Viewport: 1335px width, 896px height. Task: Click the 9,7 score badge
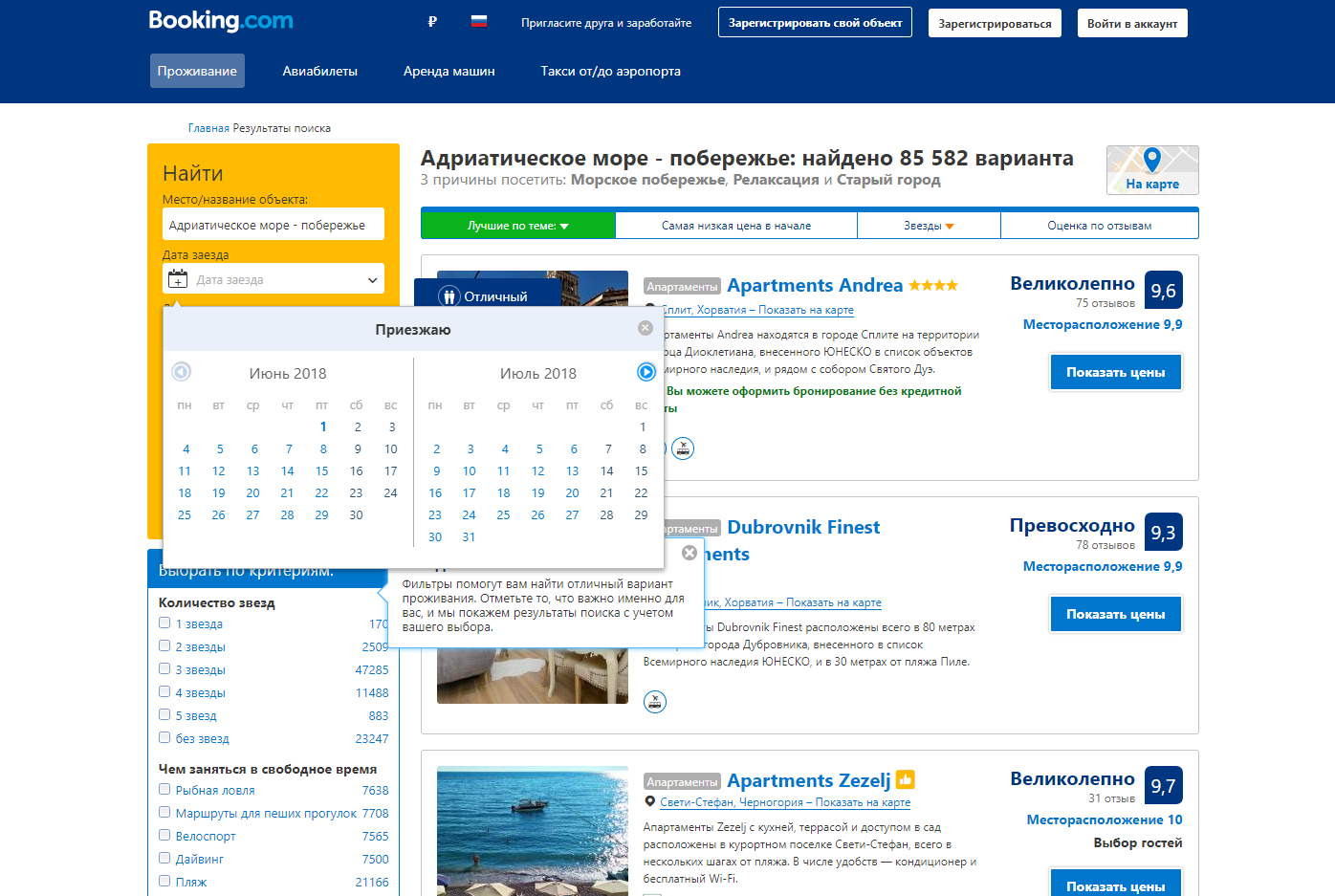(x=1164, y=786)
